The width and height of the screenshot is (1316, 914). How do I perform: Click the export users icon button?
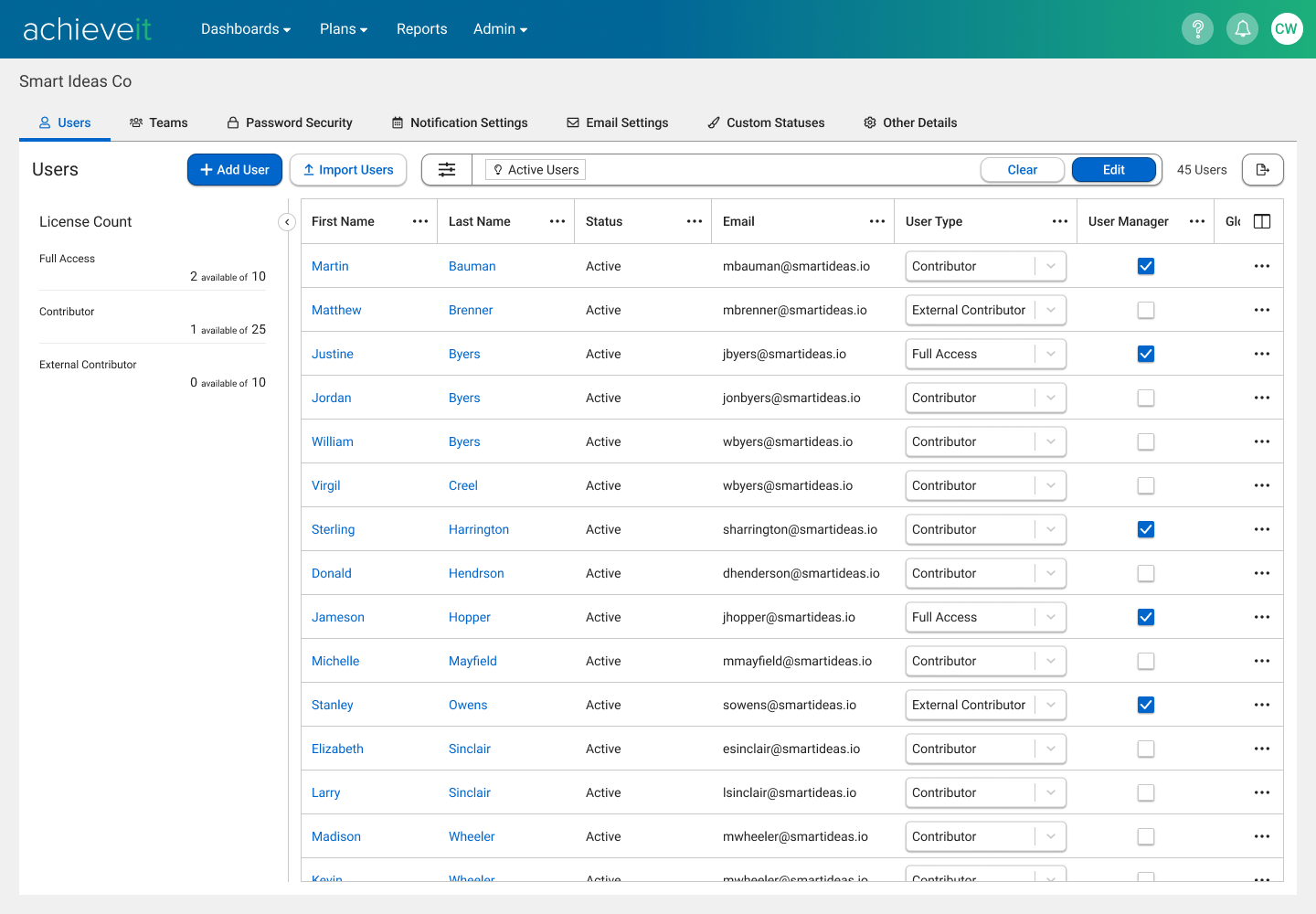(1263, 170)
